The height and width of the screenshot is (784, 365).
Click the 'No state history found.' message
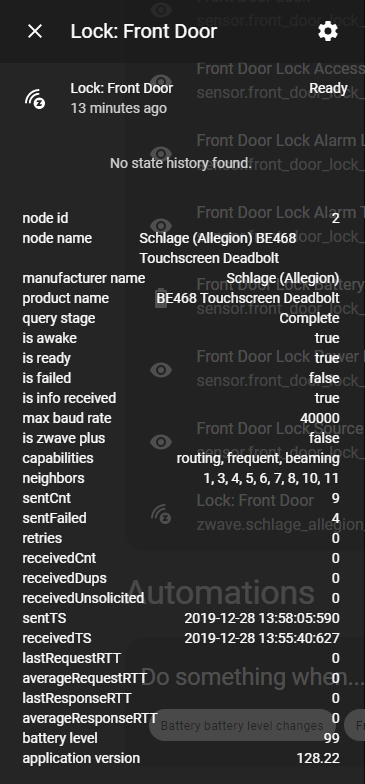pyautogui.click(x=180, y=163)
